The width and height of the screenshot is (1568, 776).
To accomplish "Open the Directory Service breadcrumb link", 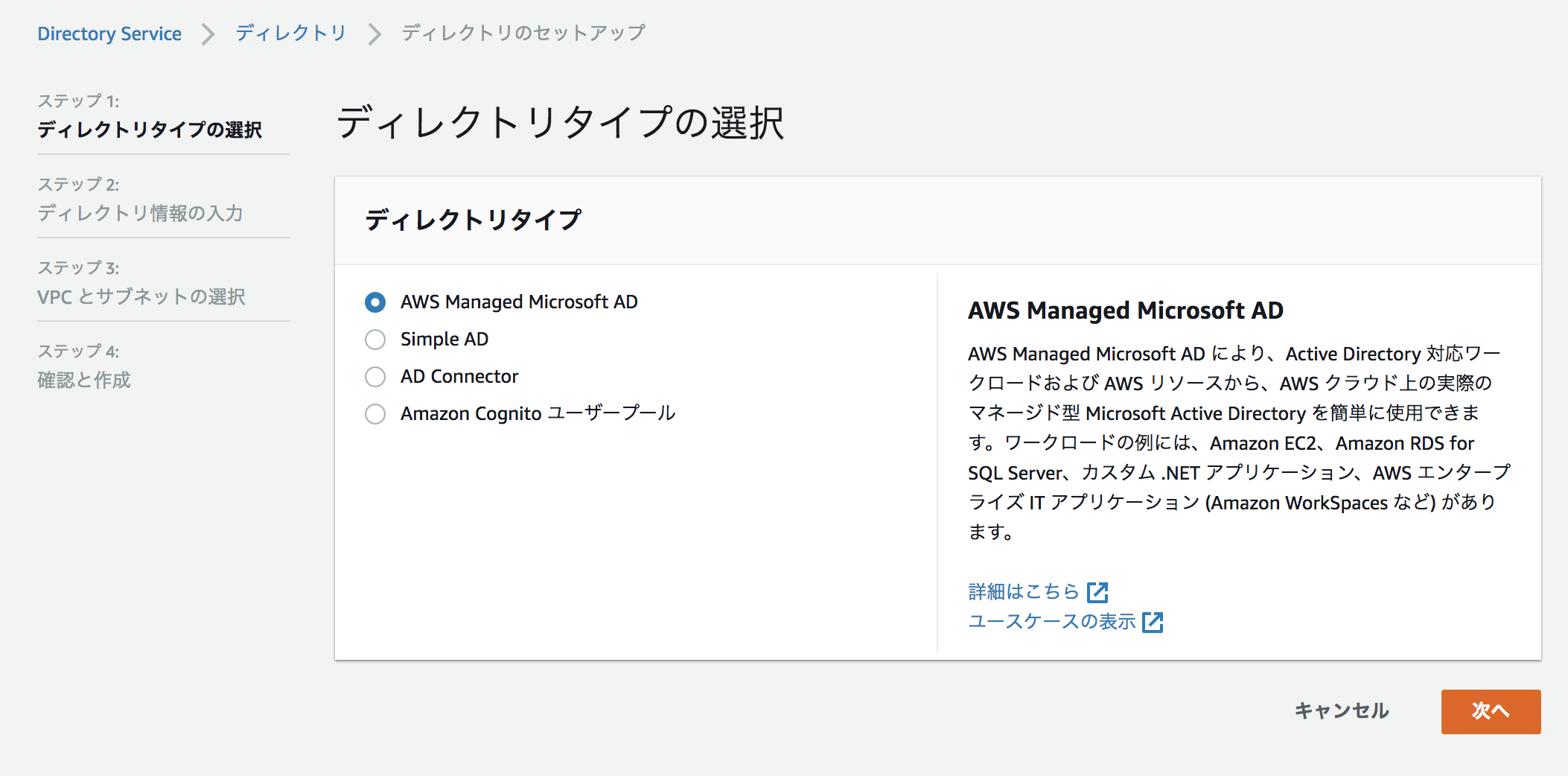I will click(x=109, y=34).
